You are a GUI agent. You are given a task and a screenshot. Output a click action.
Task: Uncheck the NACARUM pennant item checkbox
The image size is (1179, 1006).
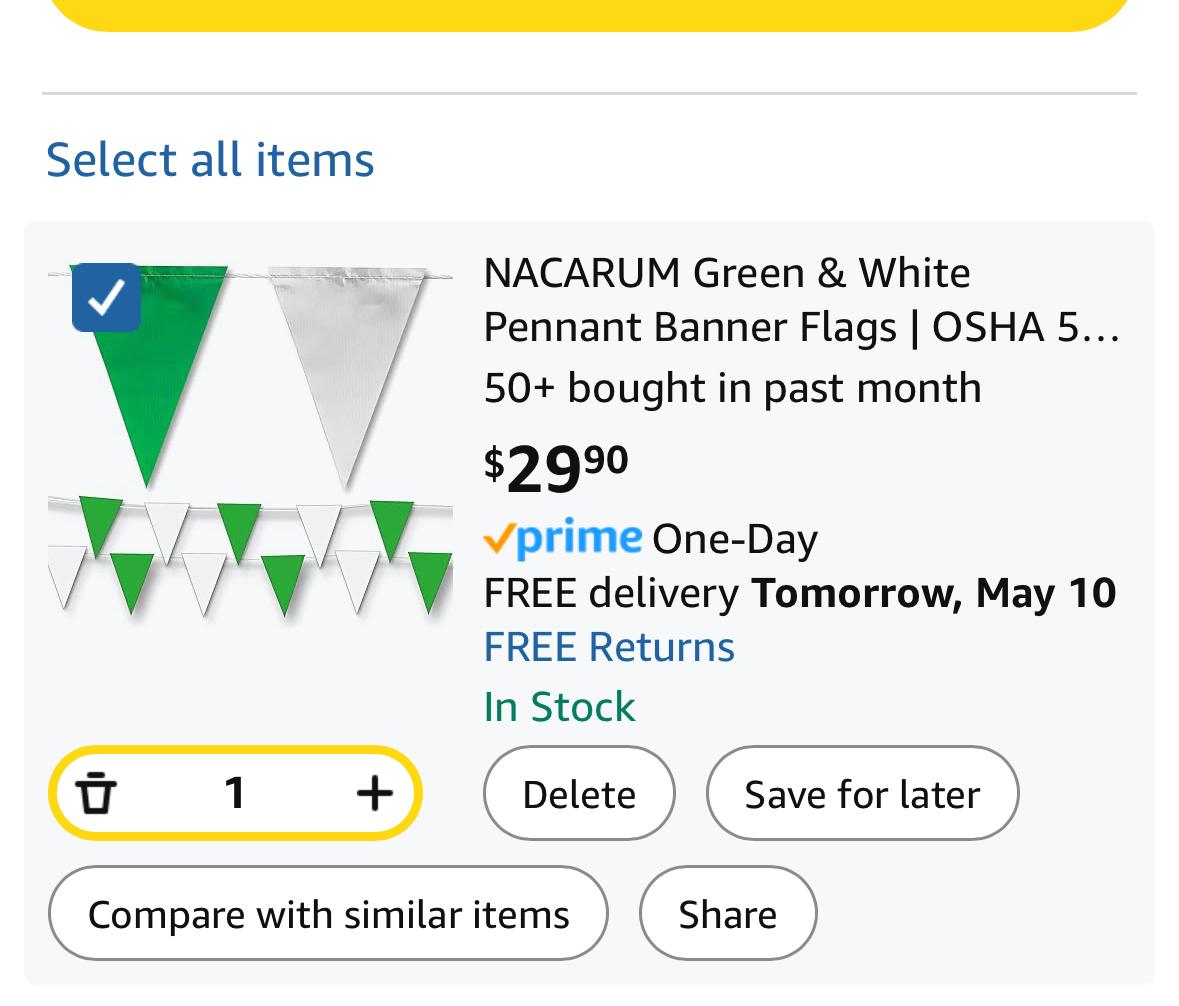point(106,297)
